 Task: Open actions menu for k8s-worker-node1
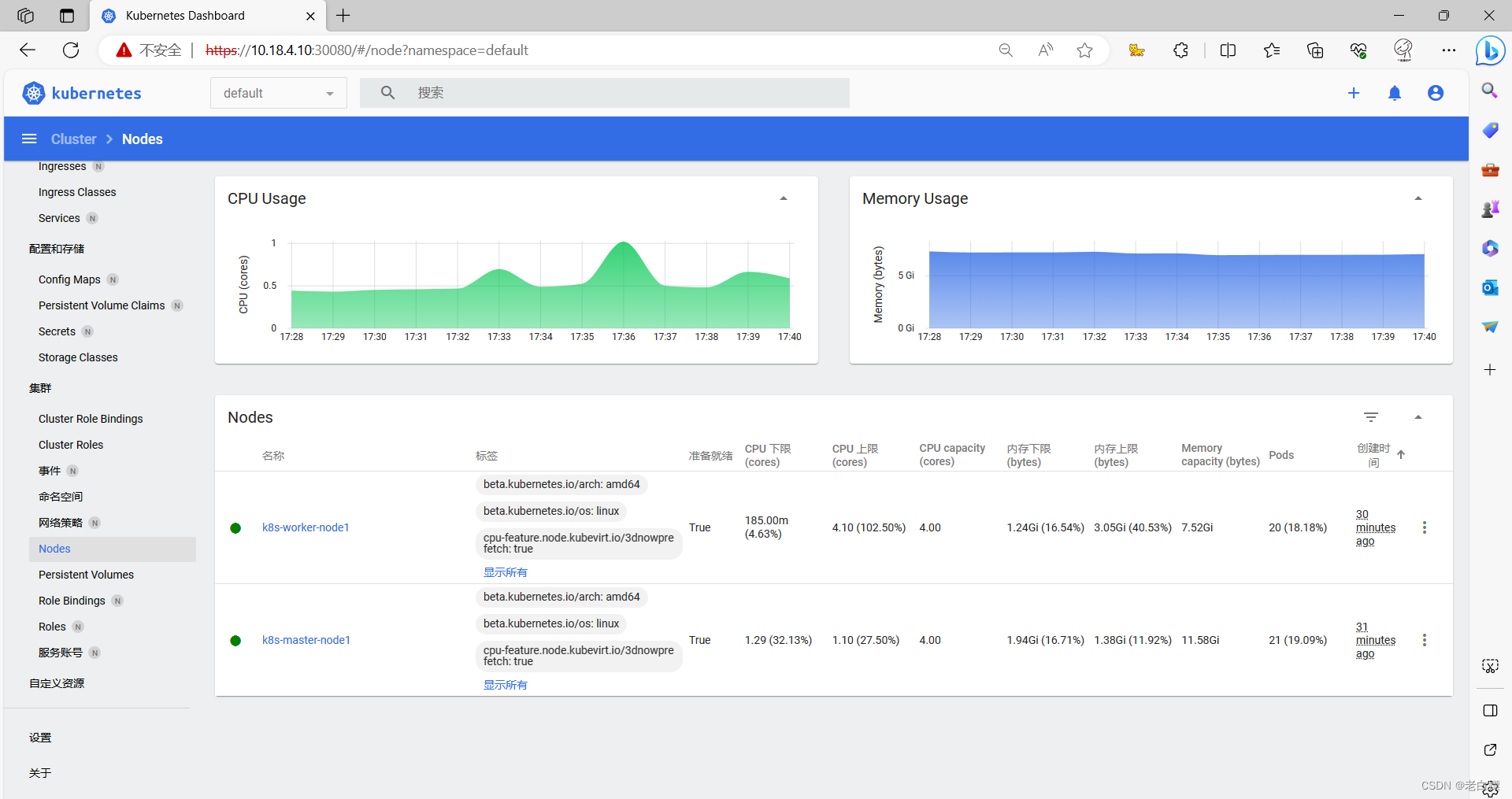click(x=1424, y=527)
